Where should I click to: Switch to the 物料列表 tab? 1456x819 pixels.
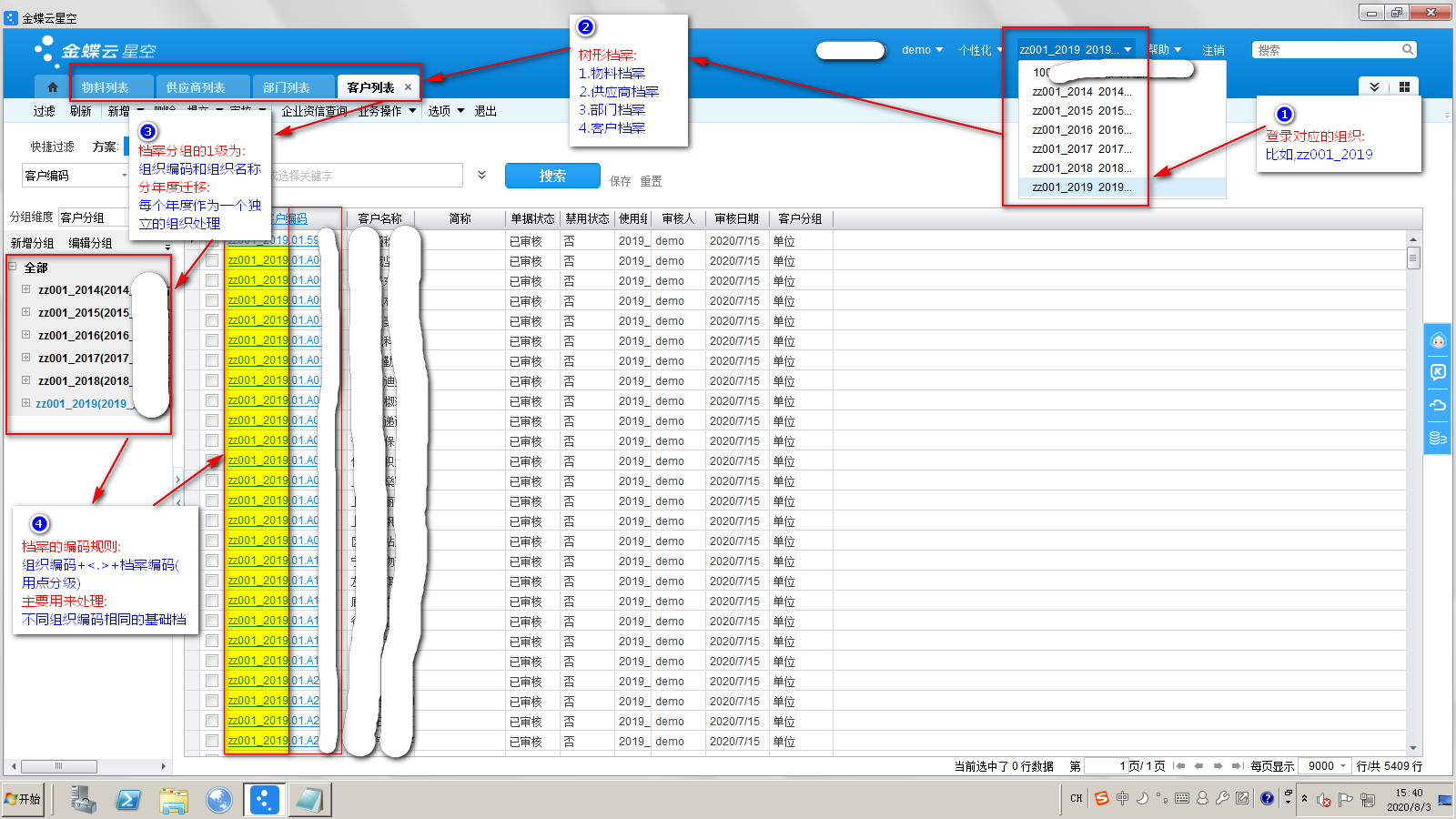[105, 87]
